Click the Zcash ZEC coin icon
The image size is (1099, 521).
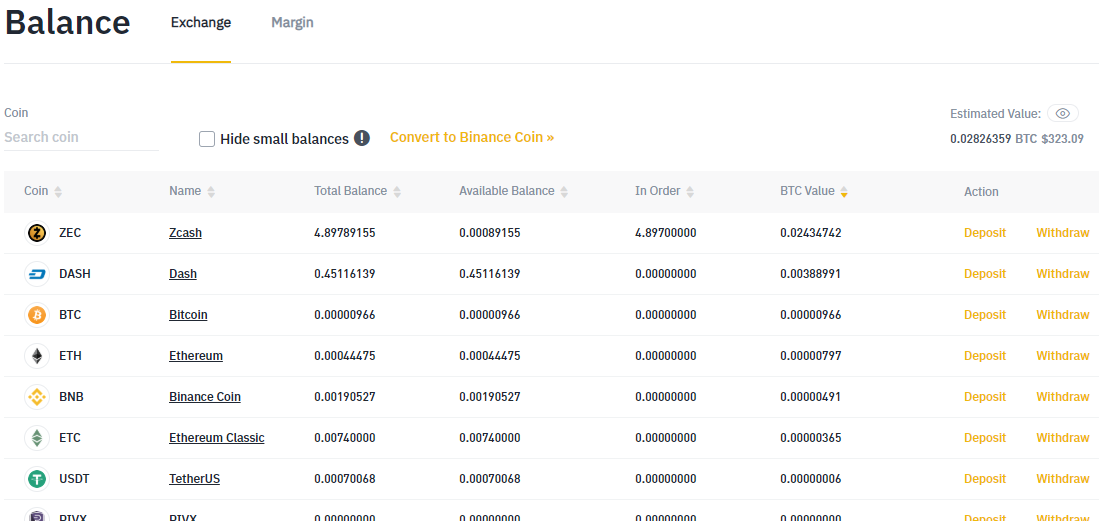coord(36,233)
